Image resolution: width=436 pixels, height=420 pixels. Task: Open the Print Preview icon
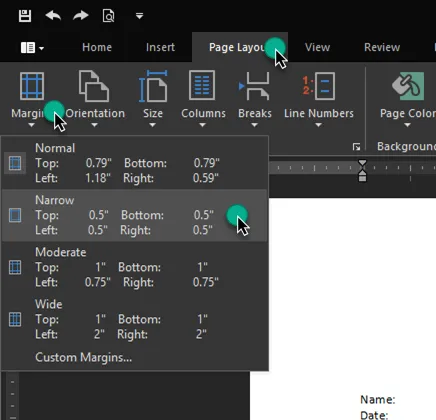[x=108, y=16]
